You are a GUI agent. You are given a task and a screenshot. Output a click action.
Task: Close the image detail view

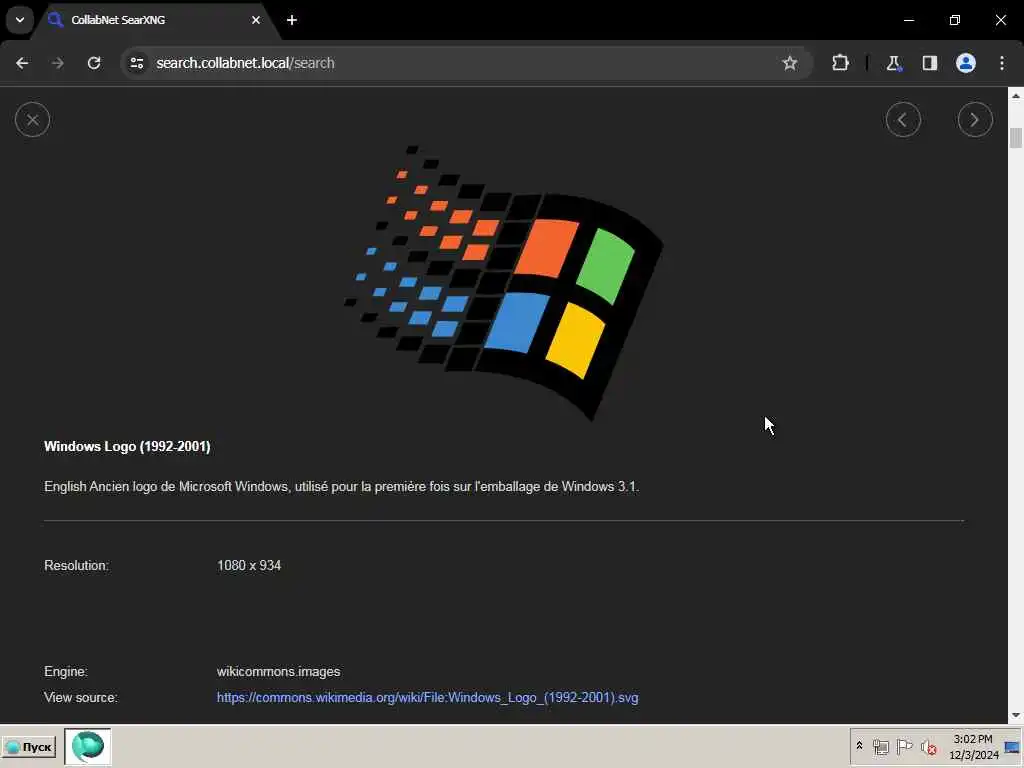(33, 120)
